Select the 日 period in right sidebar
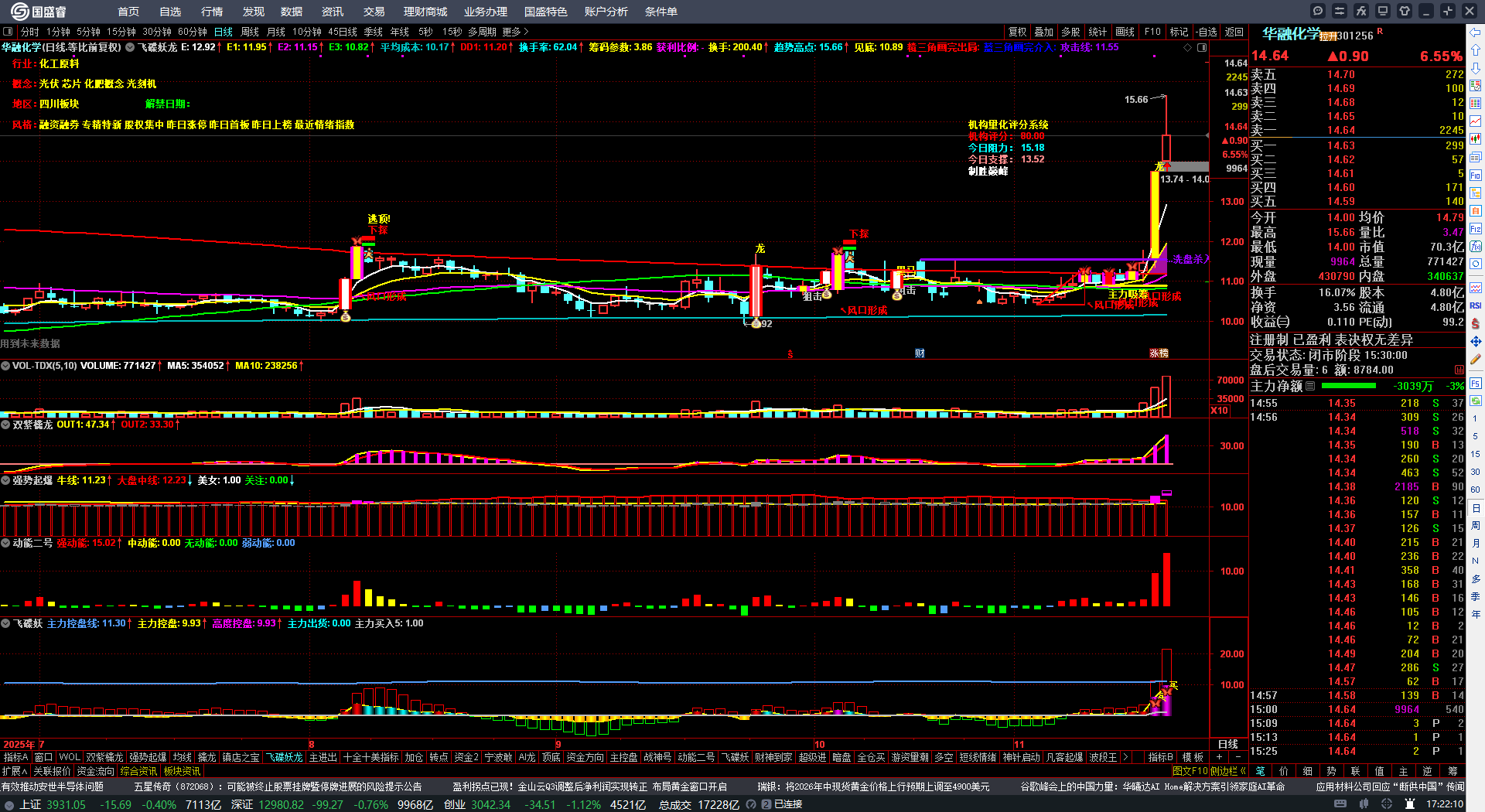 (x=1476, y=508)
